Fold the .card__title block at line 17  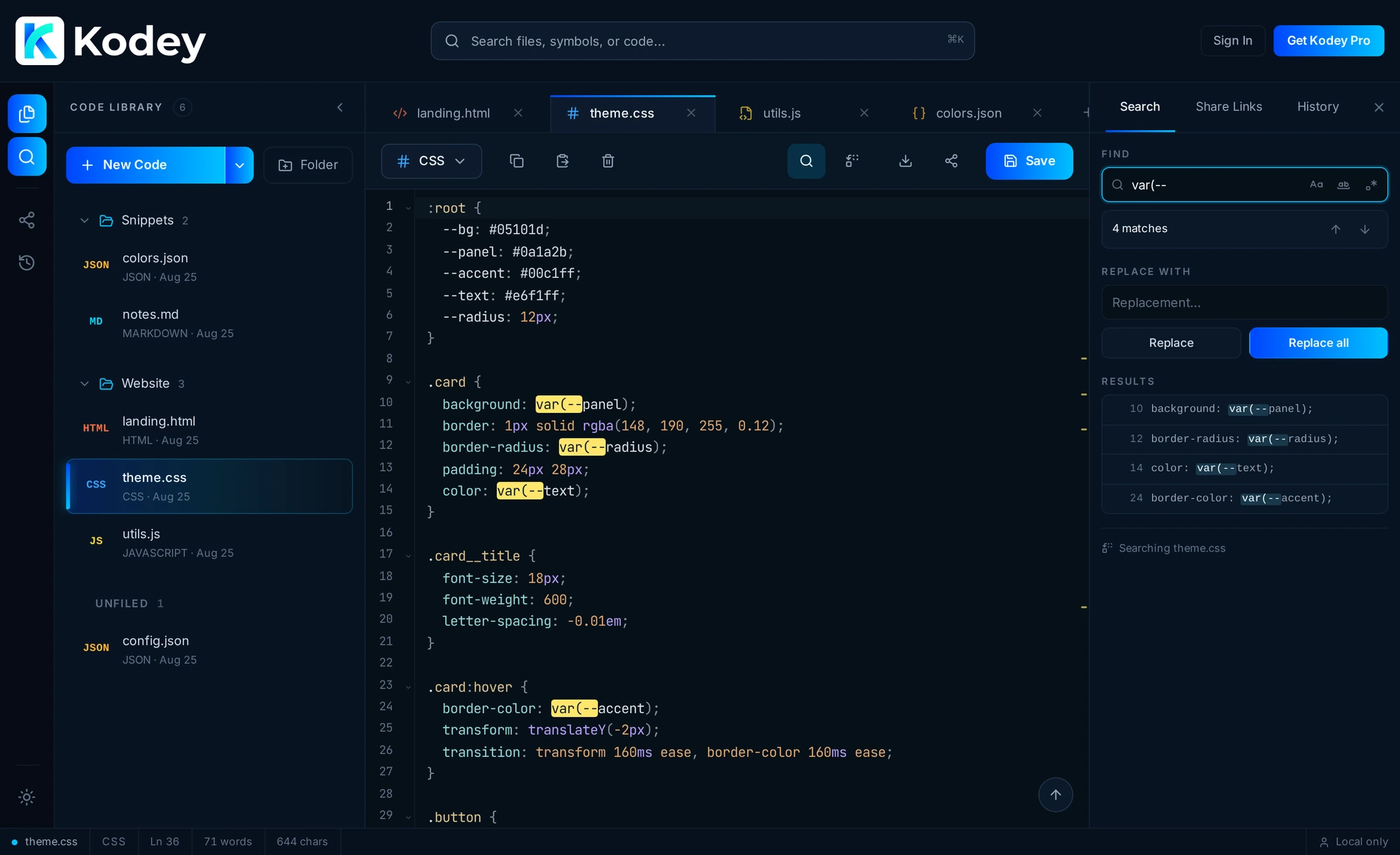[408, 556]
